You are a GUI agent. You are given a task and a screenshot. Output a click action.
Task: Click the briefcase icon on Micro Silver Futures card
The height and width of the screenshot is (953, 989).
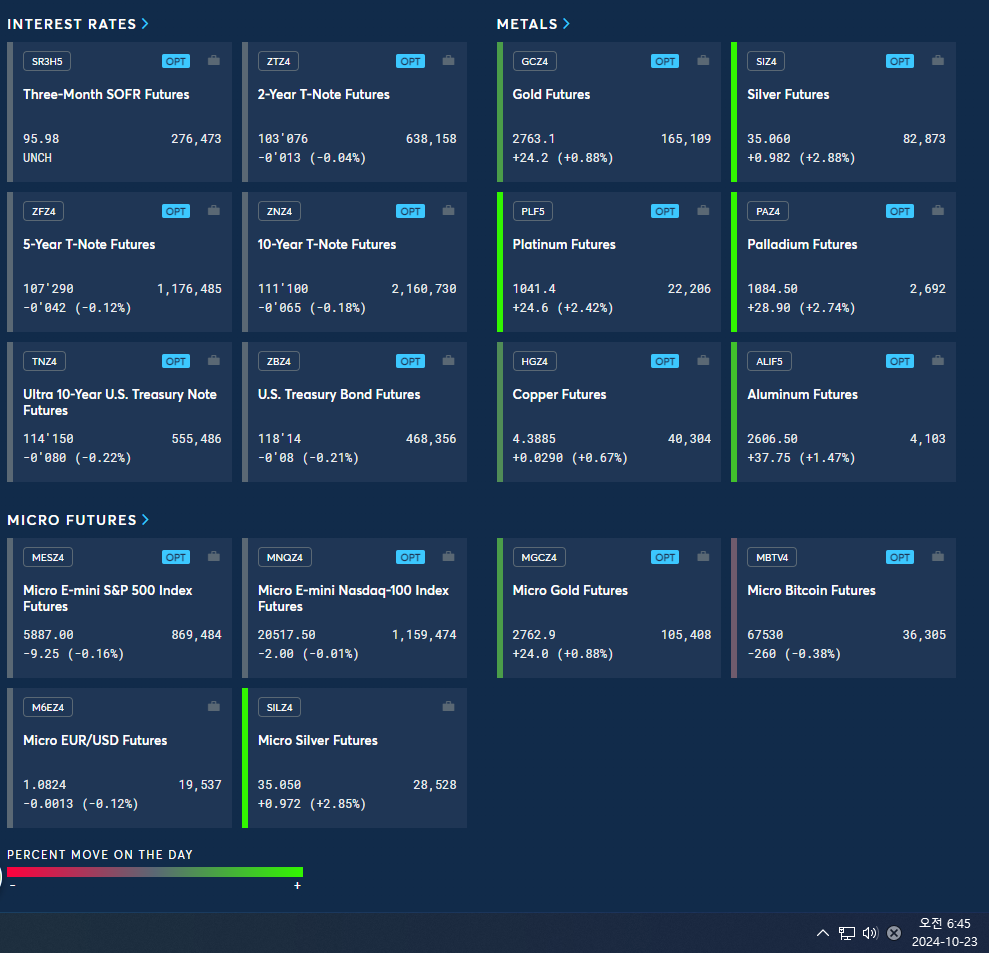pyautogui.click(x=448, y=707)
